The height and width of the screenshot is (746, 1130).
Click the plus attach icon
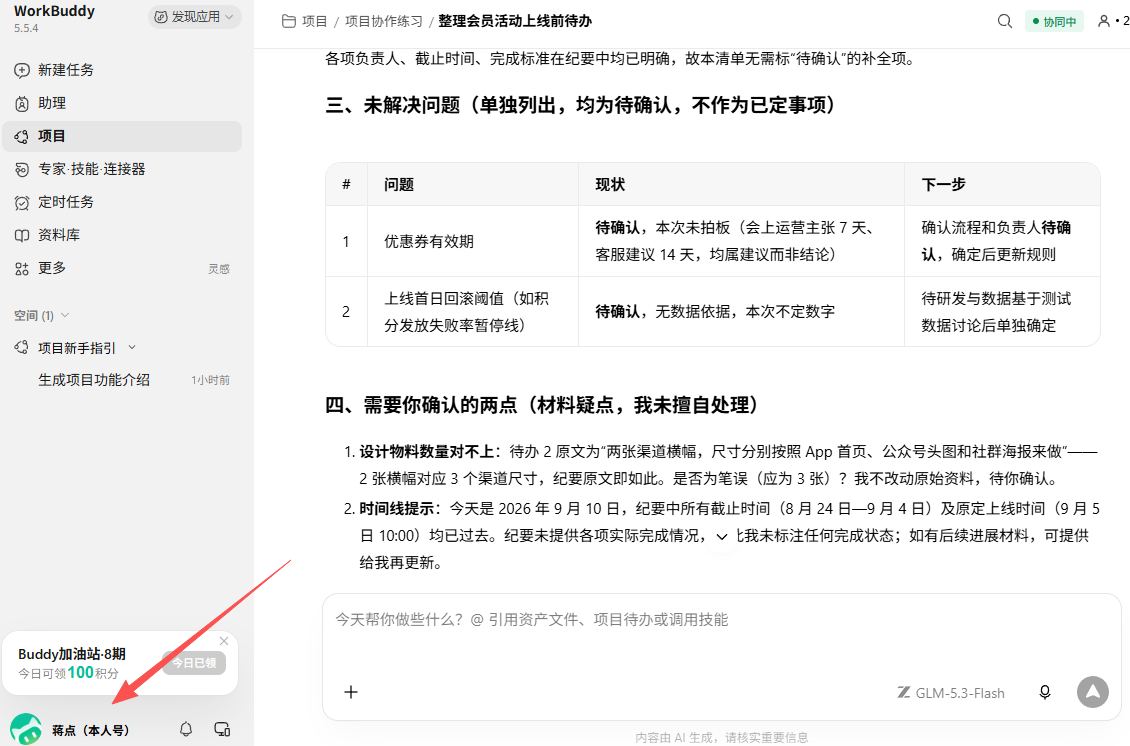pos(351,692)
